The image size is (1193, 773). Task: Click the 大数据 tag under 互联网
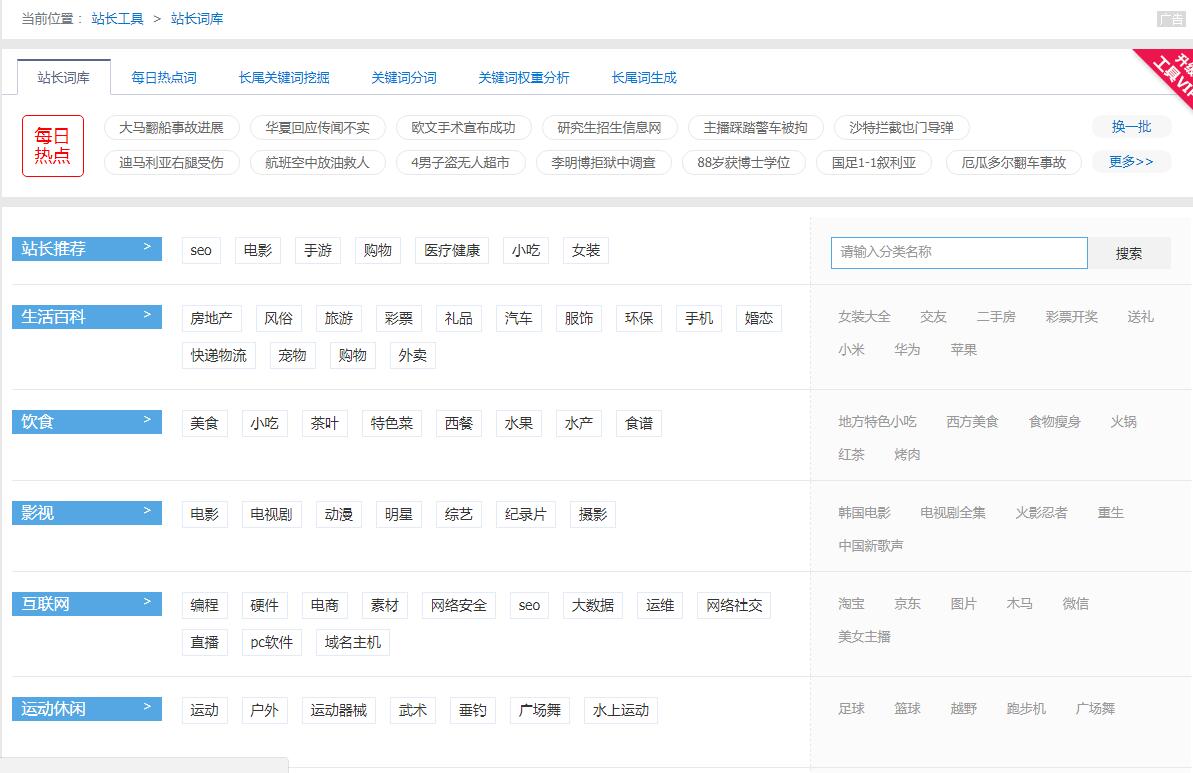pyautogui.click(x=592, y=605)
